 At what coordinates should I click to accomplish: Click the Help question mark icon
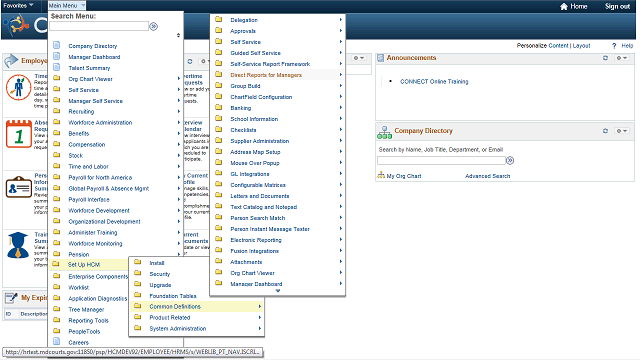pyautogui.click(x=614, y=46)
